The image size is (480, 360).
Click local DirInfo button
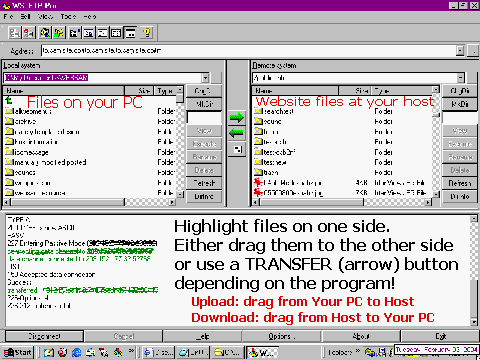(x=204, y=196)
